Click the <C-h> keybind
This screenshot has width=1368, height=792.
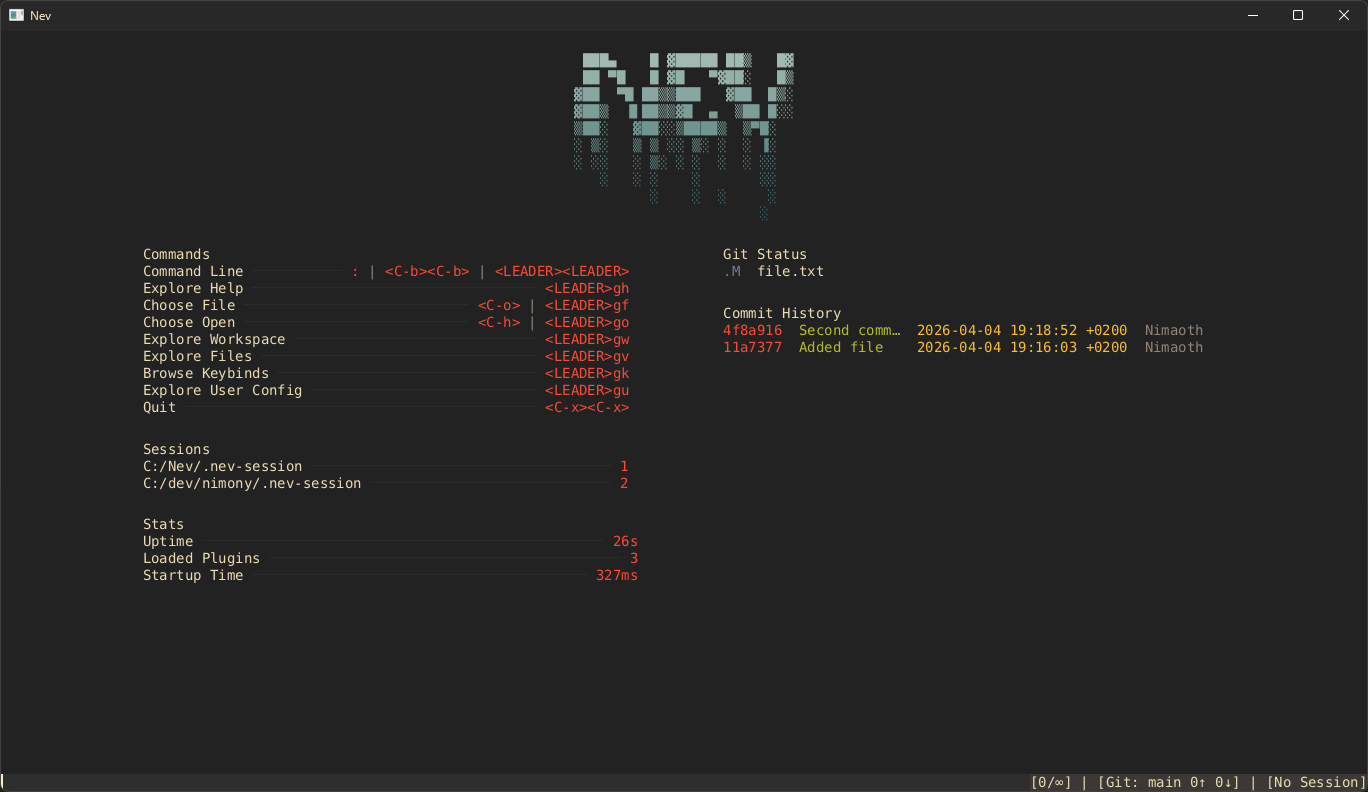click(x=499, y=322)
